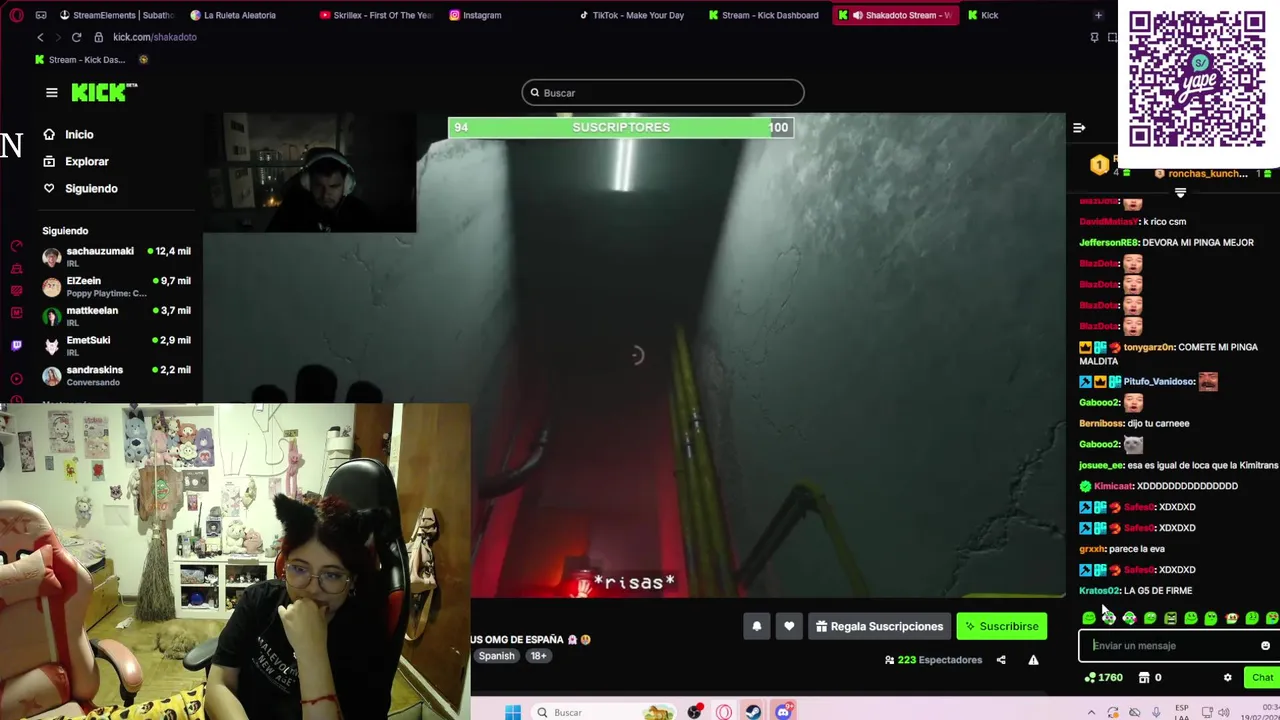Click Regala Suscripciones button

tap(879, 627)
